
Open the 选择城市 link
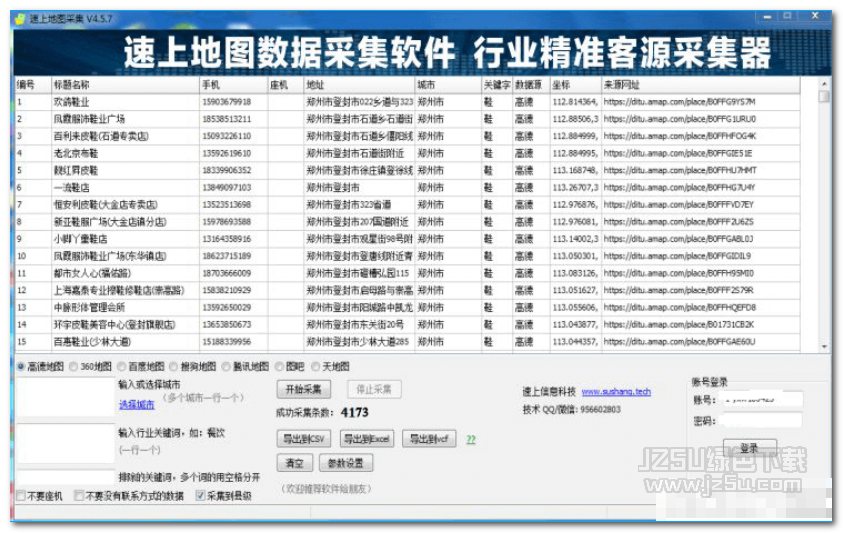tap(137, 404)
